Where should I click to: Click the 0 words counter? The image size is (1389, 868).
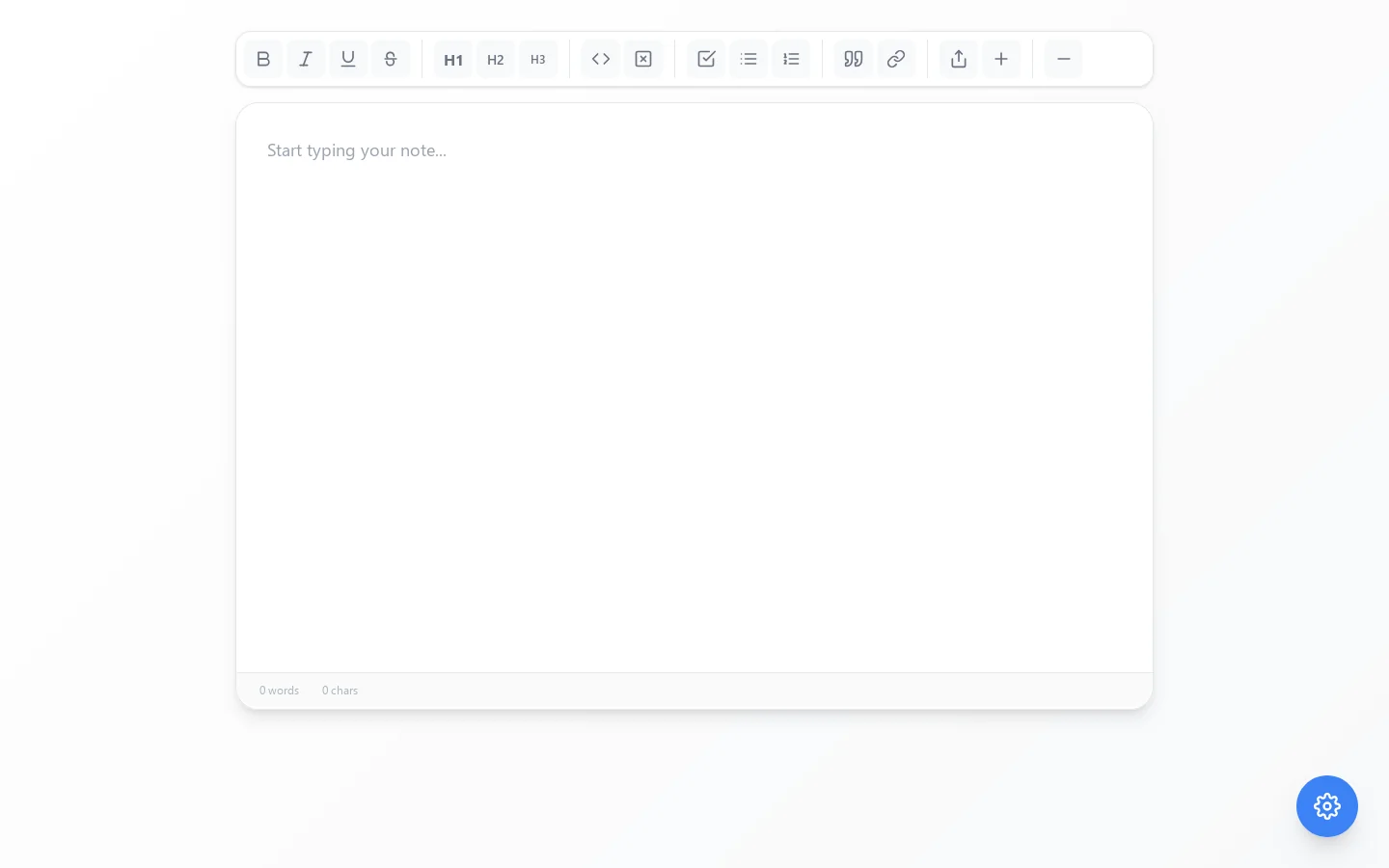[x=279, y=691]
